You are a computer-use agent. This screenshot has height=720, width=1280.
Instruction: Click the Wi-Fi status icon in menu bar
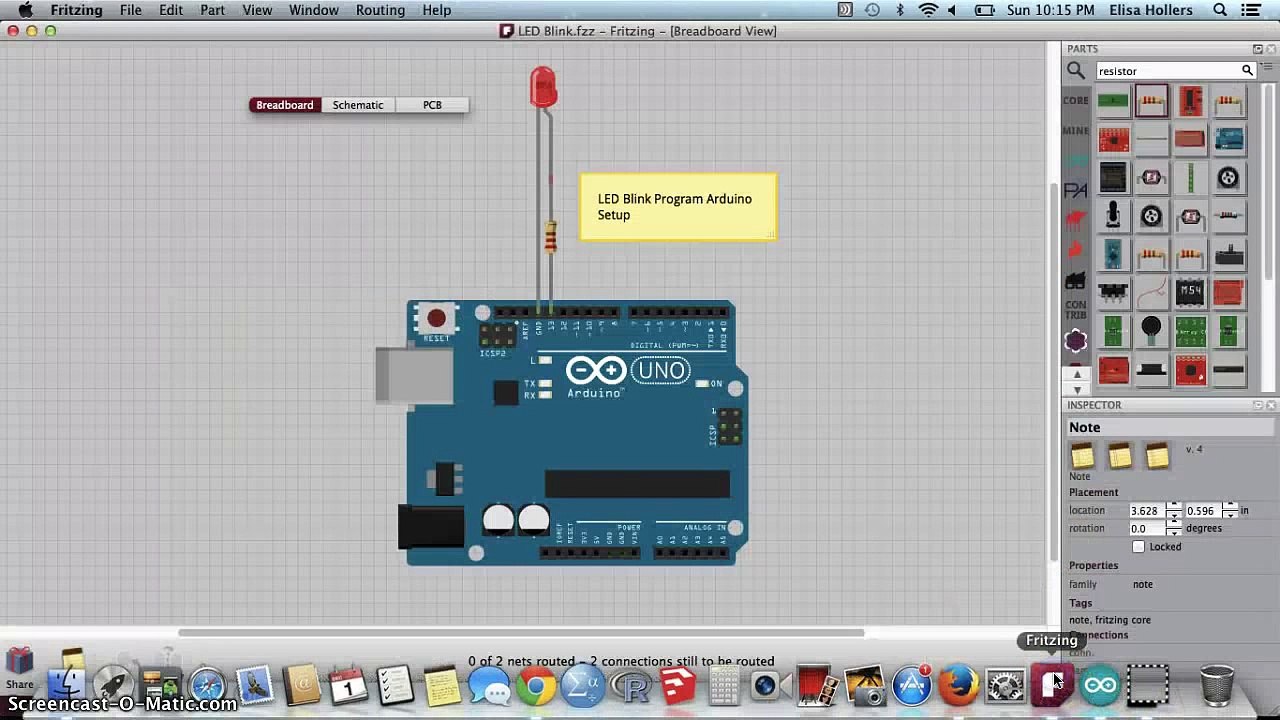coord(928,10)
